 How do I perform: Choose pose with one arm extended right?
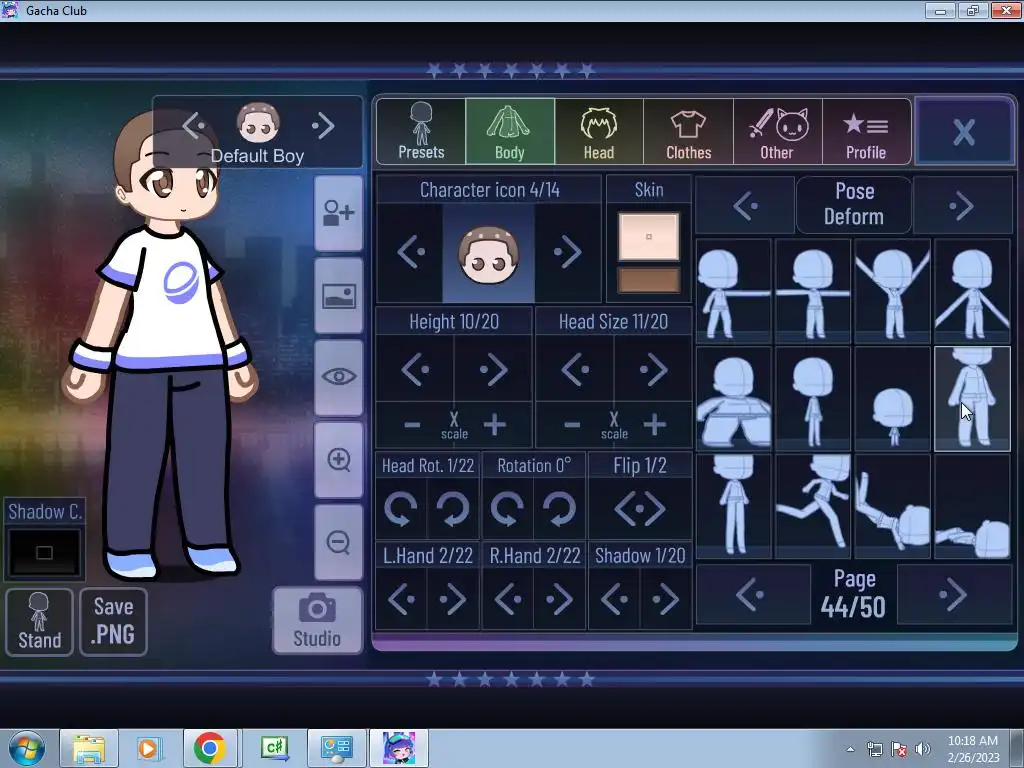[x=733, y=291]
